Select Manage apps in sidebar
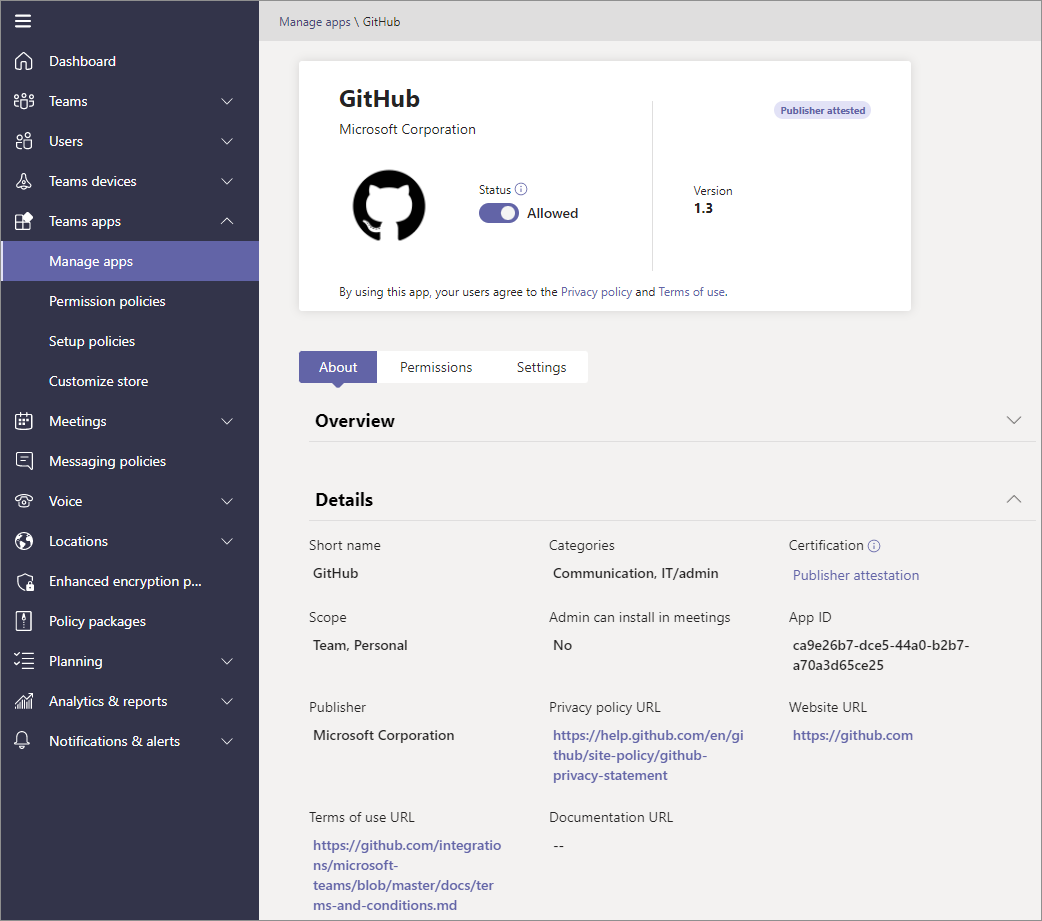1042x921 pixels. coord(130,261)
